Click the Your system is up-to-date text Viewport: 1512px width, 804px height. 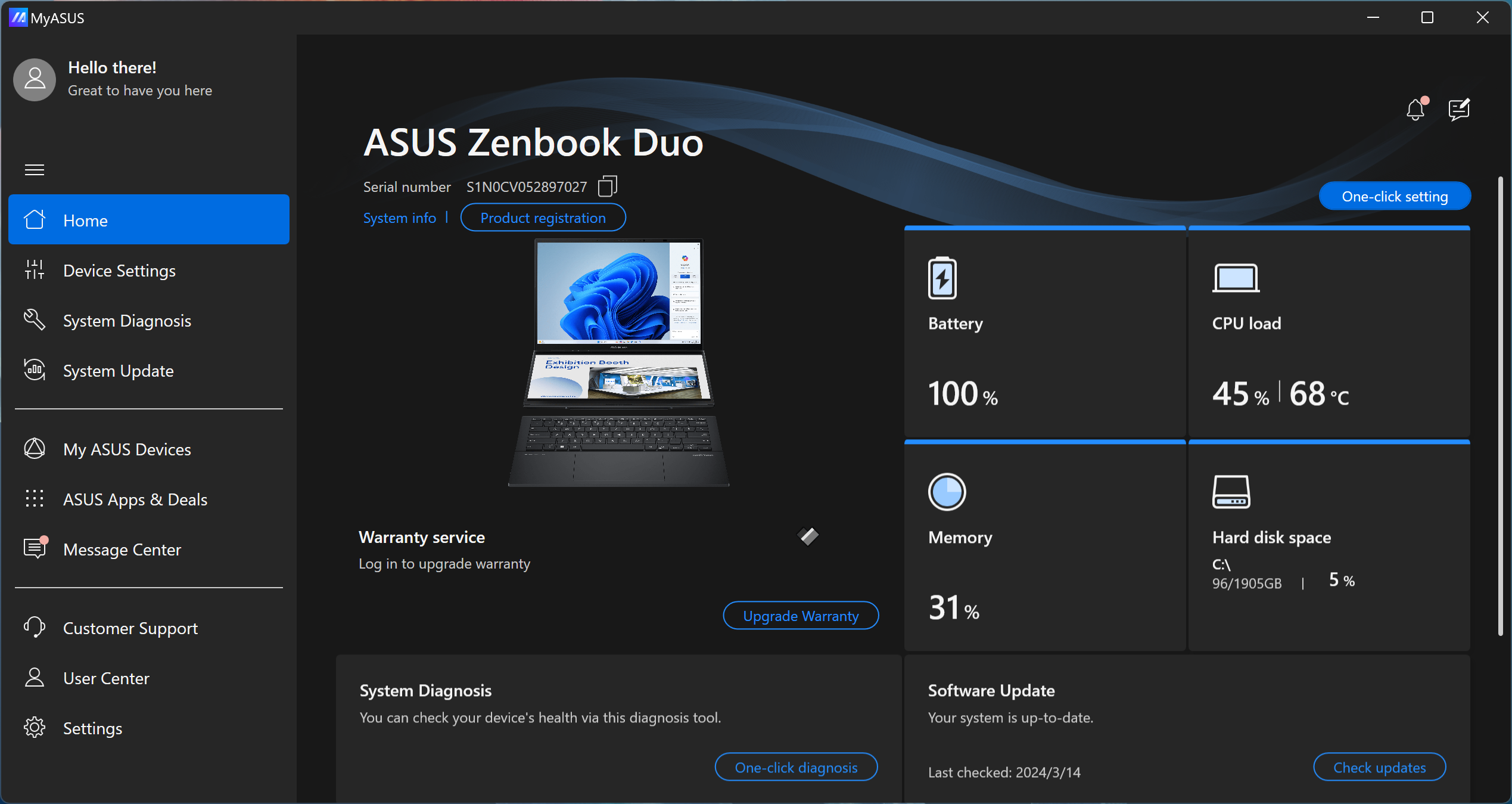1011,718
